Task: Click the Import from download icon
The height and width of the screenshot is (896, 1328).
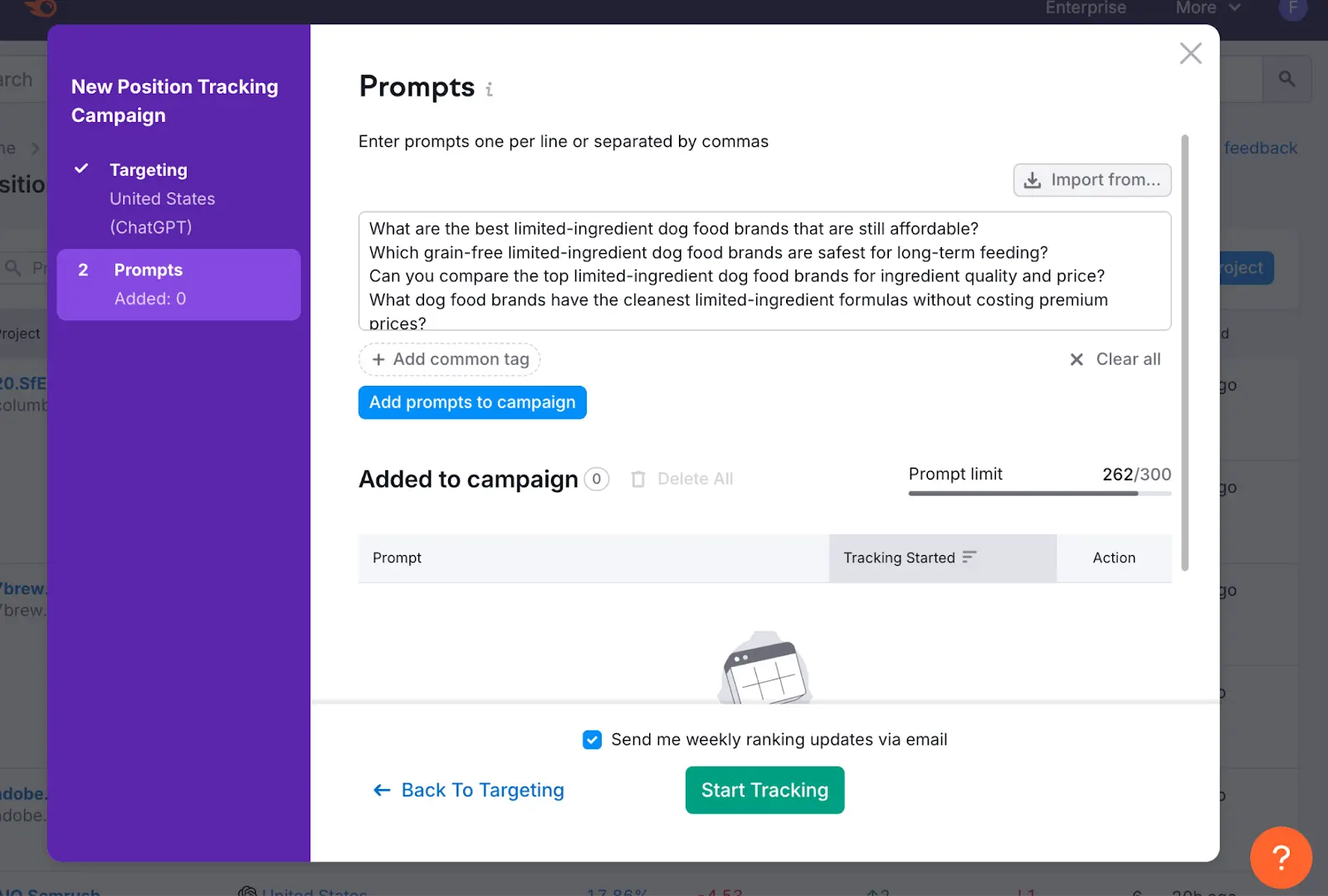Action: [1032, 180]
